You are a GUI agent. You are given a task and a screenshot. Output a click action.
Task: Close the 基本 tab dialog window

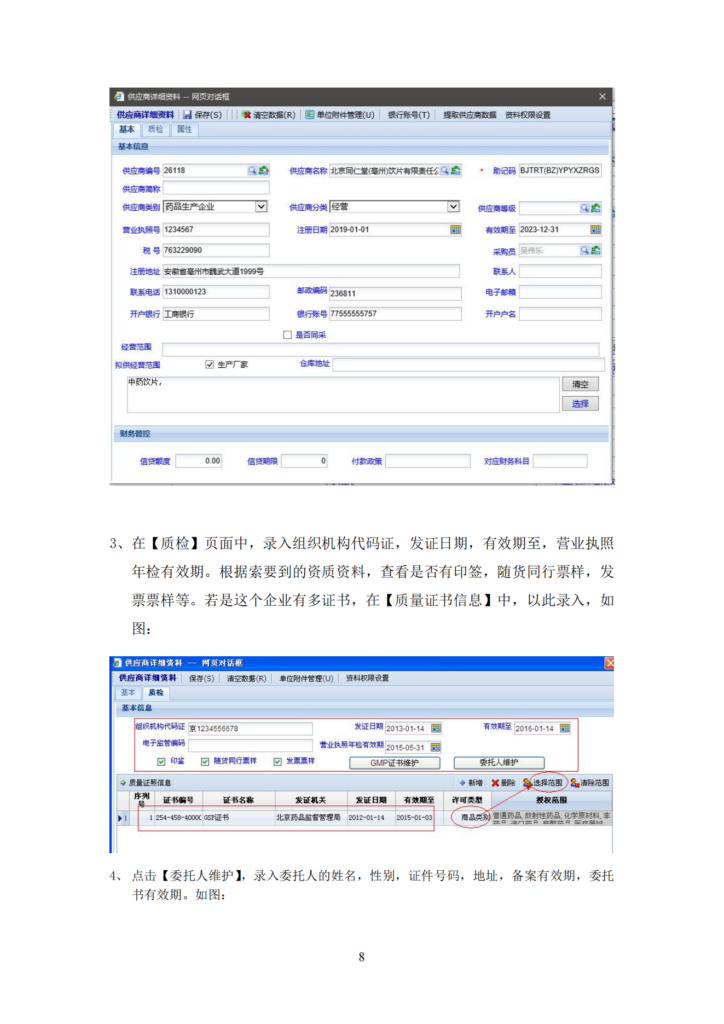click(x=603, y=97)
